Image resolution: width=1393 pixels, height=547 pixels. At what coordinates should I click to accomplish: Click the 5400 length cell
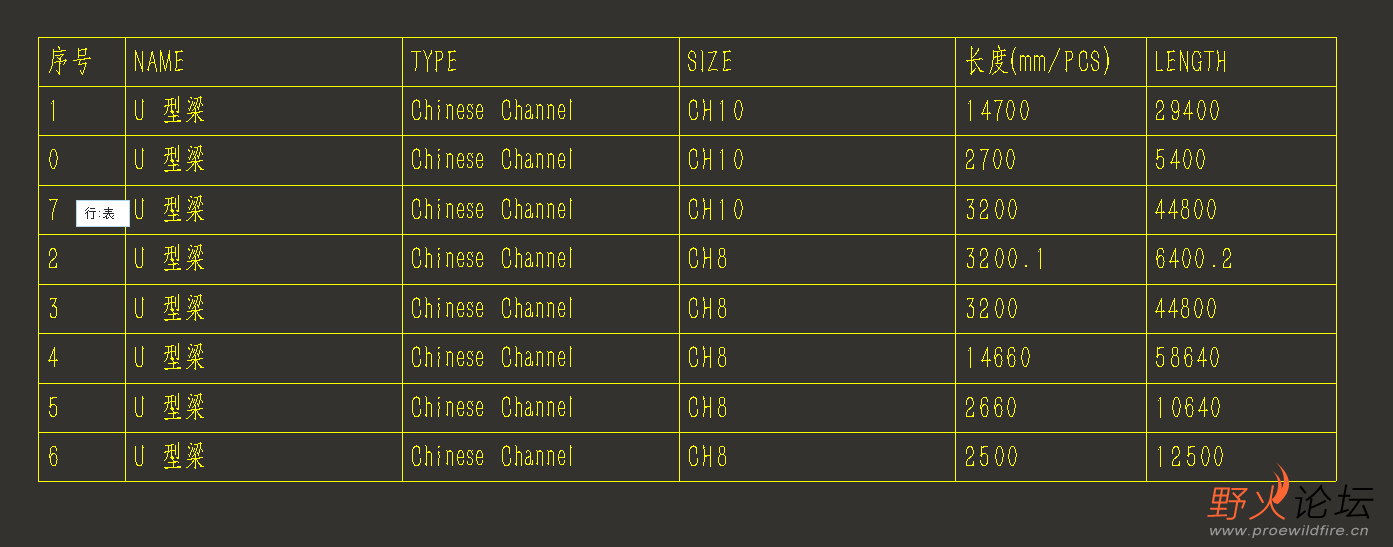coord(1242,160)
